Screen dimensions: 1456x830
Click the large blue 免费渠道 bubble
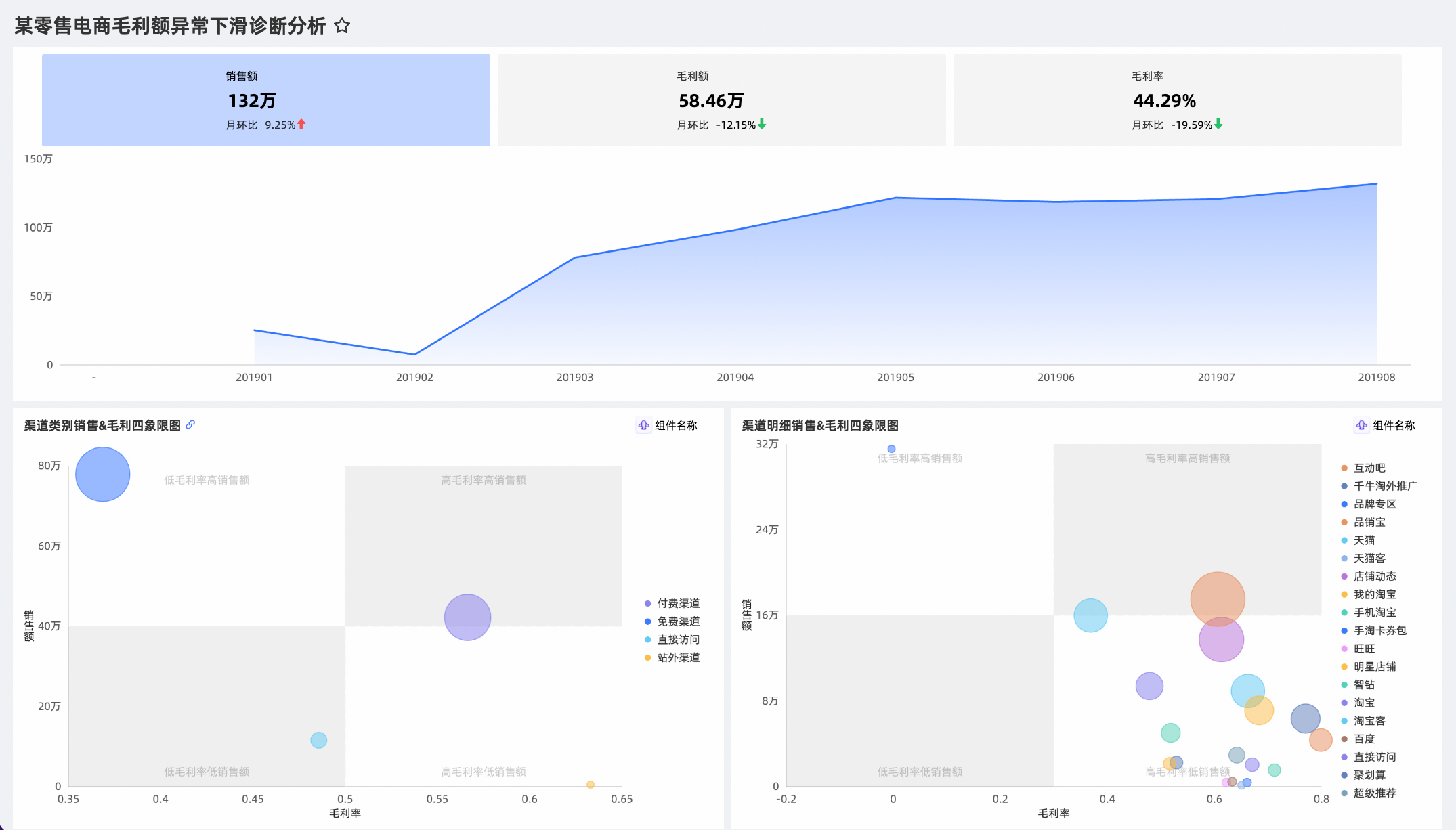(x=102, y=474)
